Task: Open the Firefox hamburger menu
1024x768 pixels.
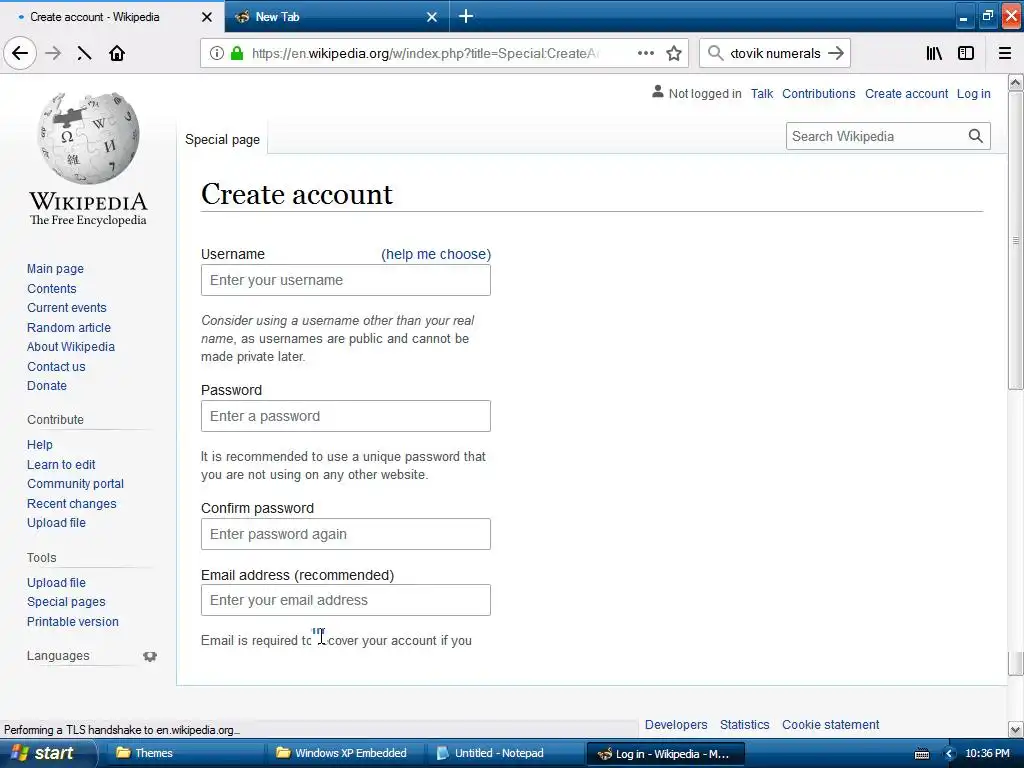Action: tap(1005, 53)
